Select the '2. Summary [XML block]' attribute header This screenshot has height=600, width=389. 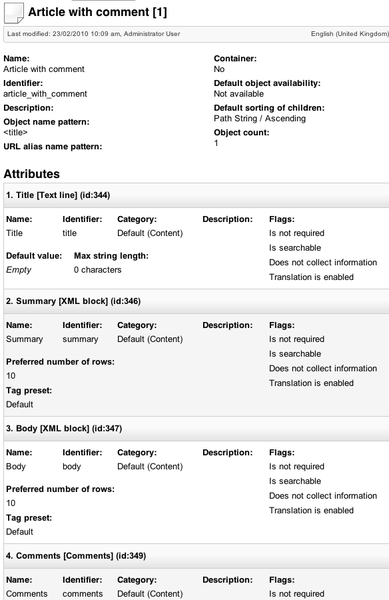pyautogui.click(x=196, y=301)
